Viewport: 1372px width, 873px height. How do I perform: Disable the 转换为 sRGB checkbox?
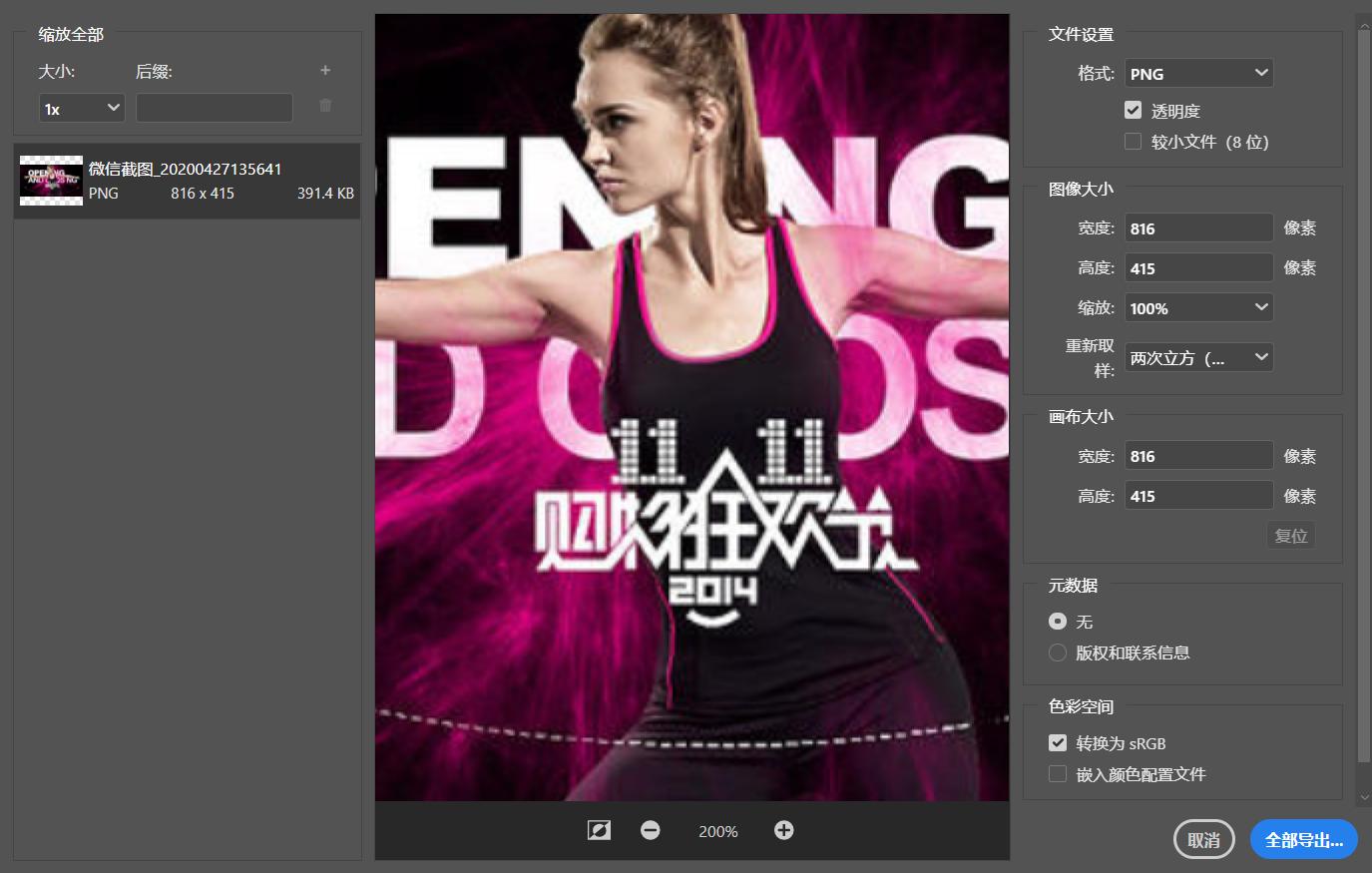pos(1058,743)
